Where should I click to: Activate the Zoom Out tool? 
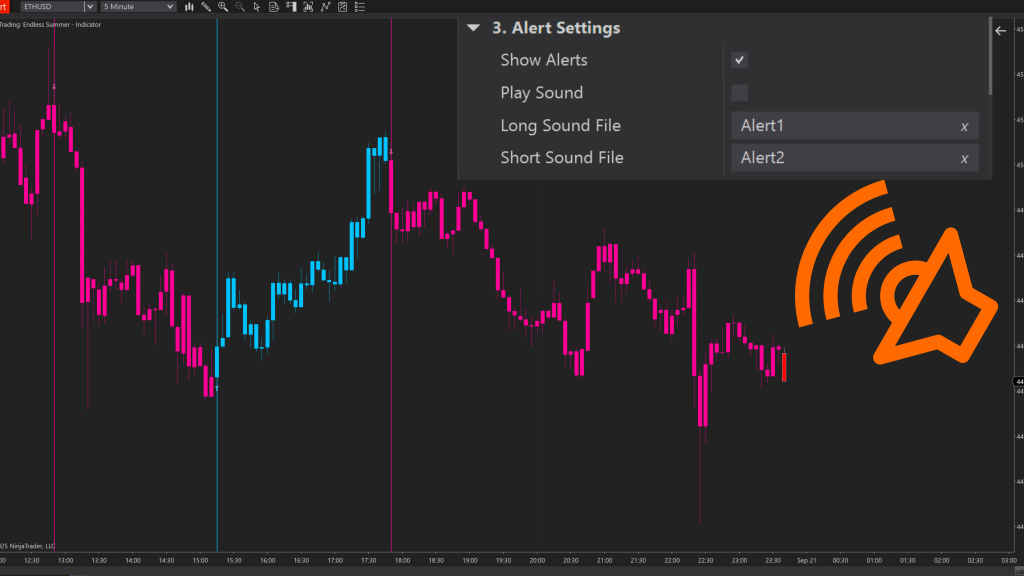click(x=239, y=7)
